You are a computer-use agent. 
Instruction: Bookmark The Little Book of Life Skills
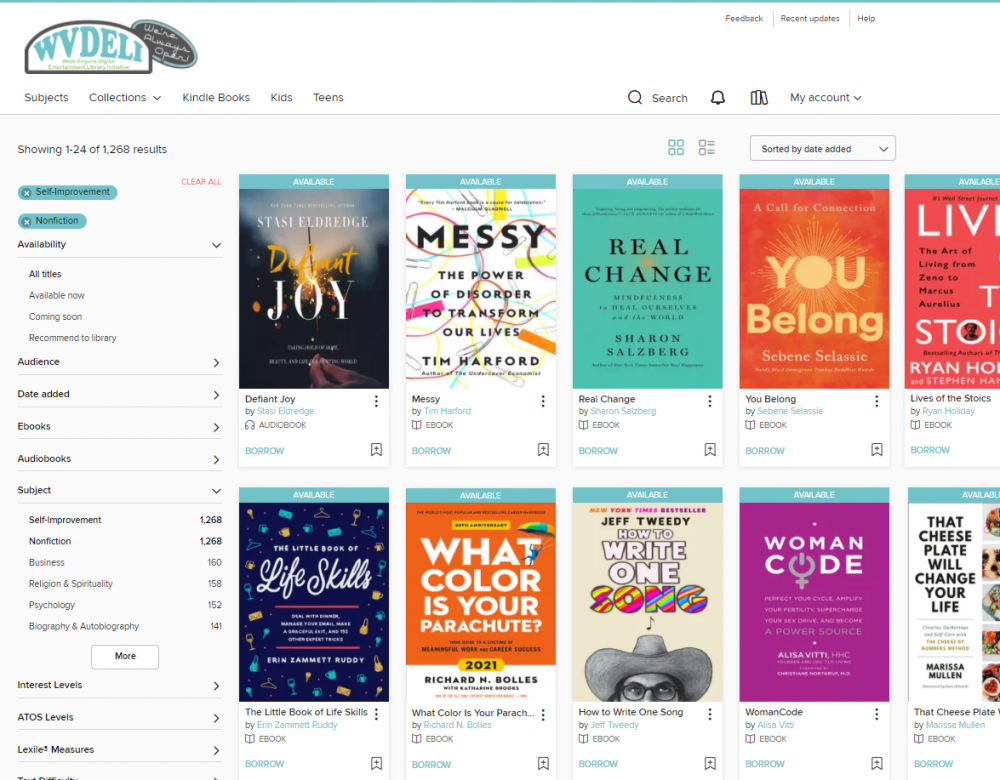[376, 763]
